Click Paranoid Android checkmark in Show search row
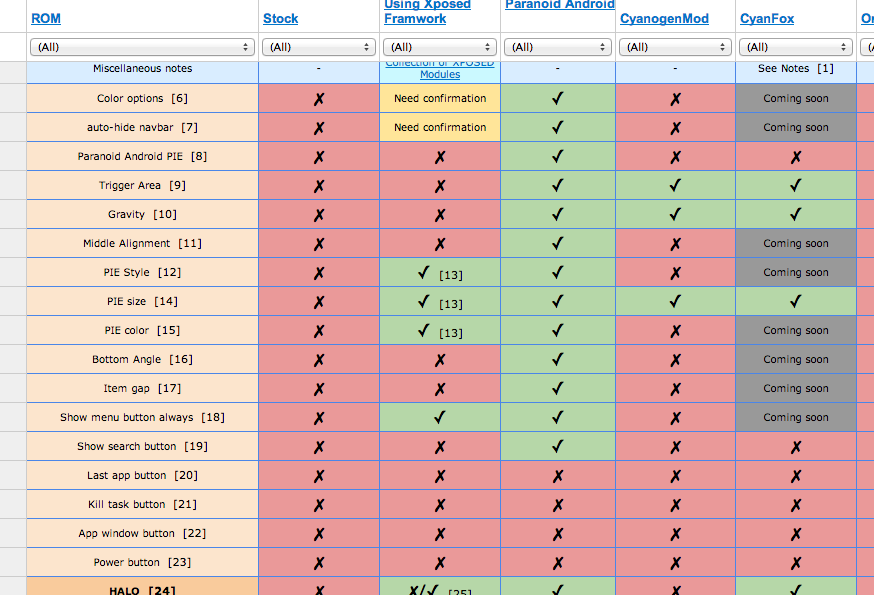The width and height of the screenshot is (874, 595). 557,446
